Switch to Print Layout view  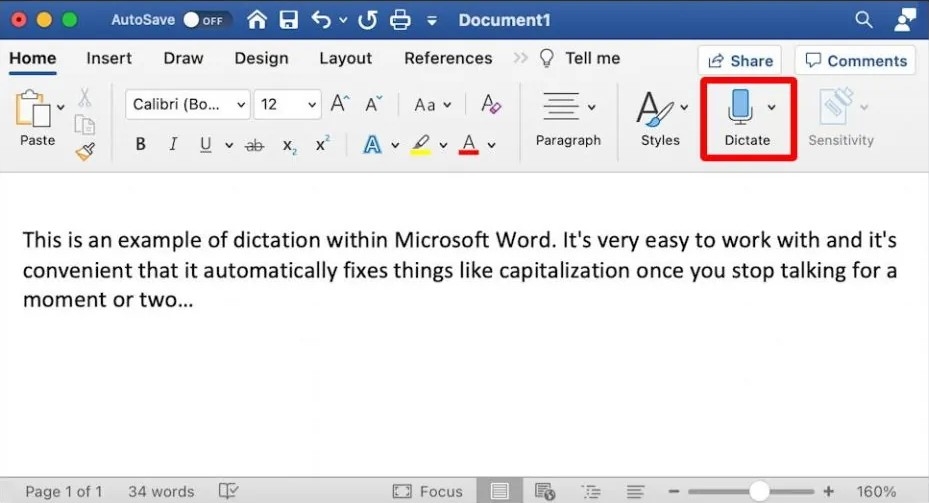point(499,491)
